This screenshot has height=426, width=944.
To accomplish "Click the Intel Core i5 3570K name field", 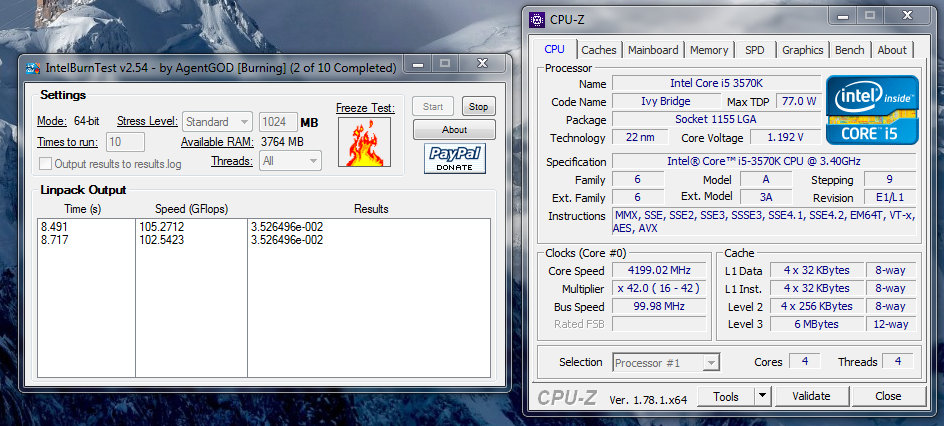I will pyautogui.click(x=716, y=83).
